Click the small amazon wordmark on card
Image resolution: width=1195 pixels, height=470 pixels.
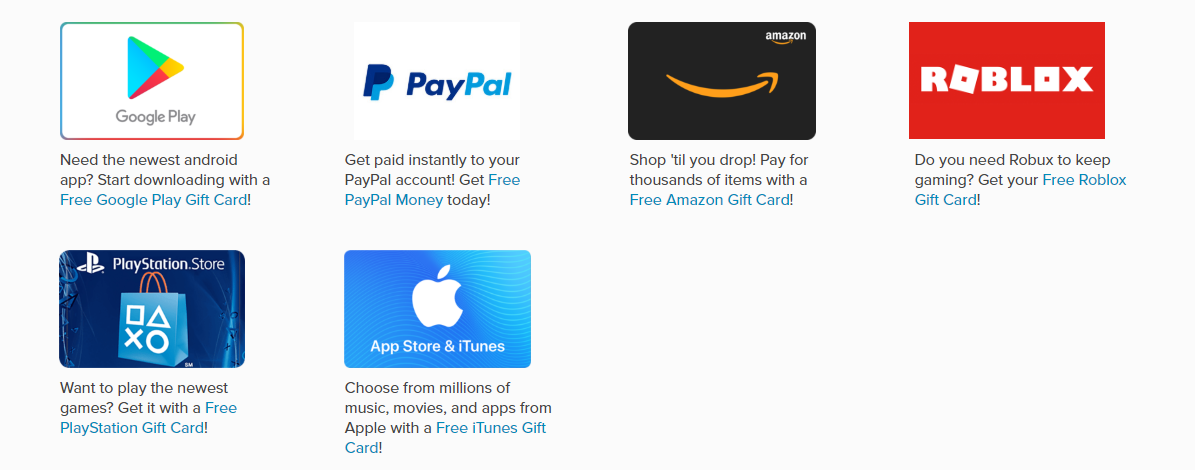coord(785,37)
